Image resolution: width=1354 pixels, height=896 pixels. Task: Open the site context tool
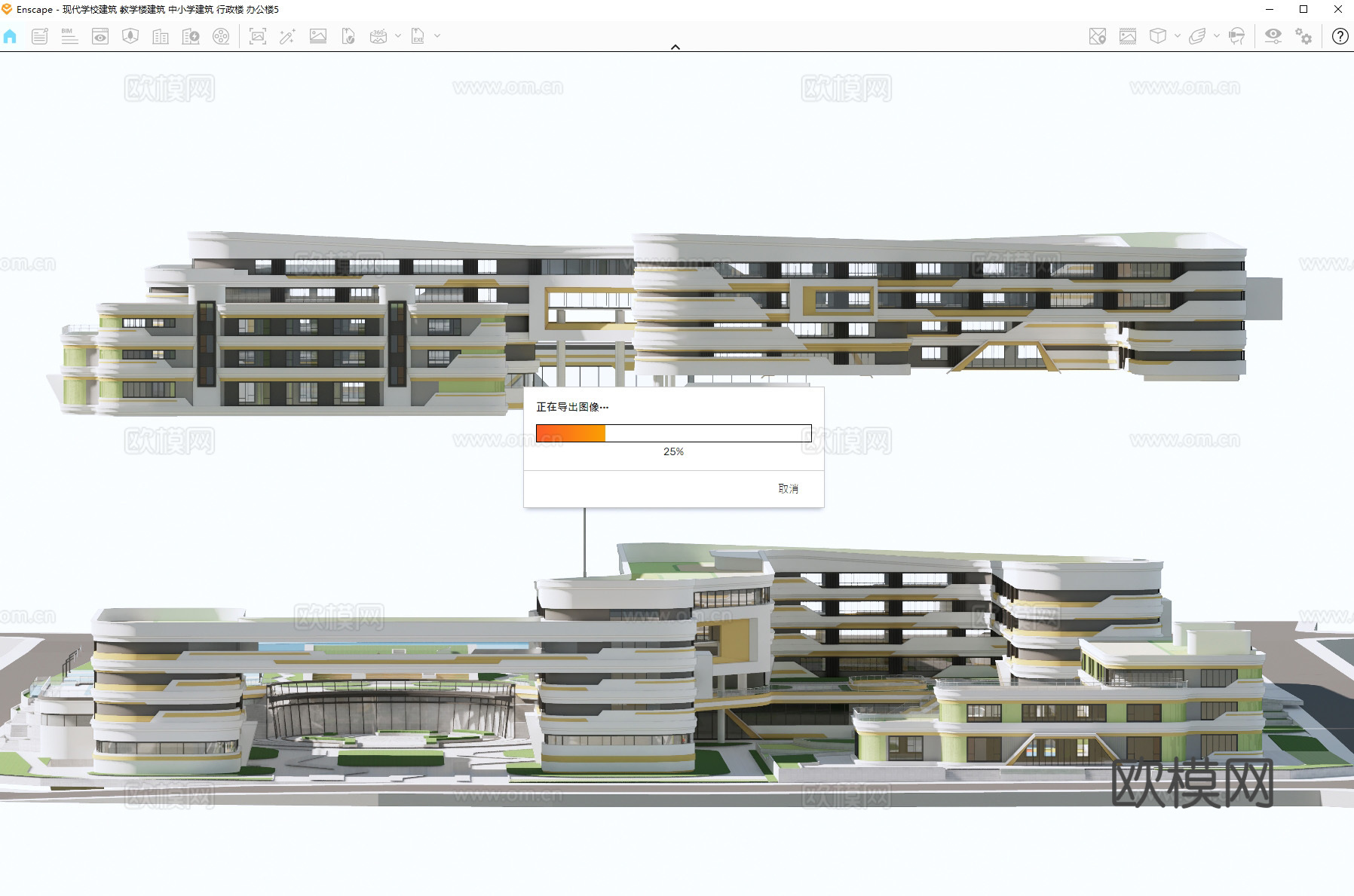click(x=130, y=36)
